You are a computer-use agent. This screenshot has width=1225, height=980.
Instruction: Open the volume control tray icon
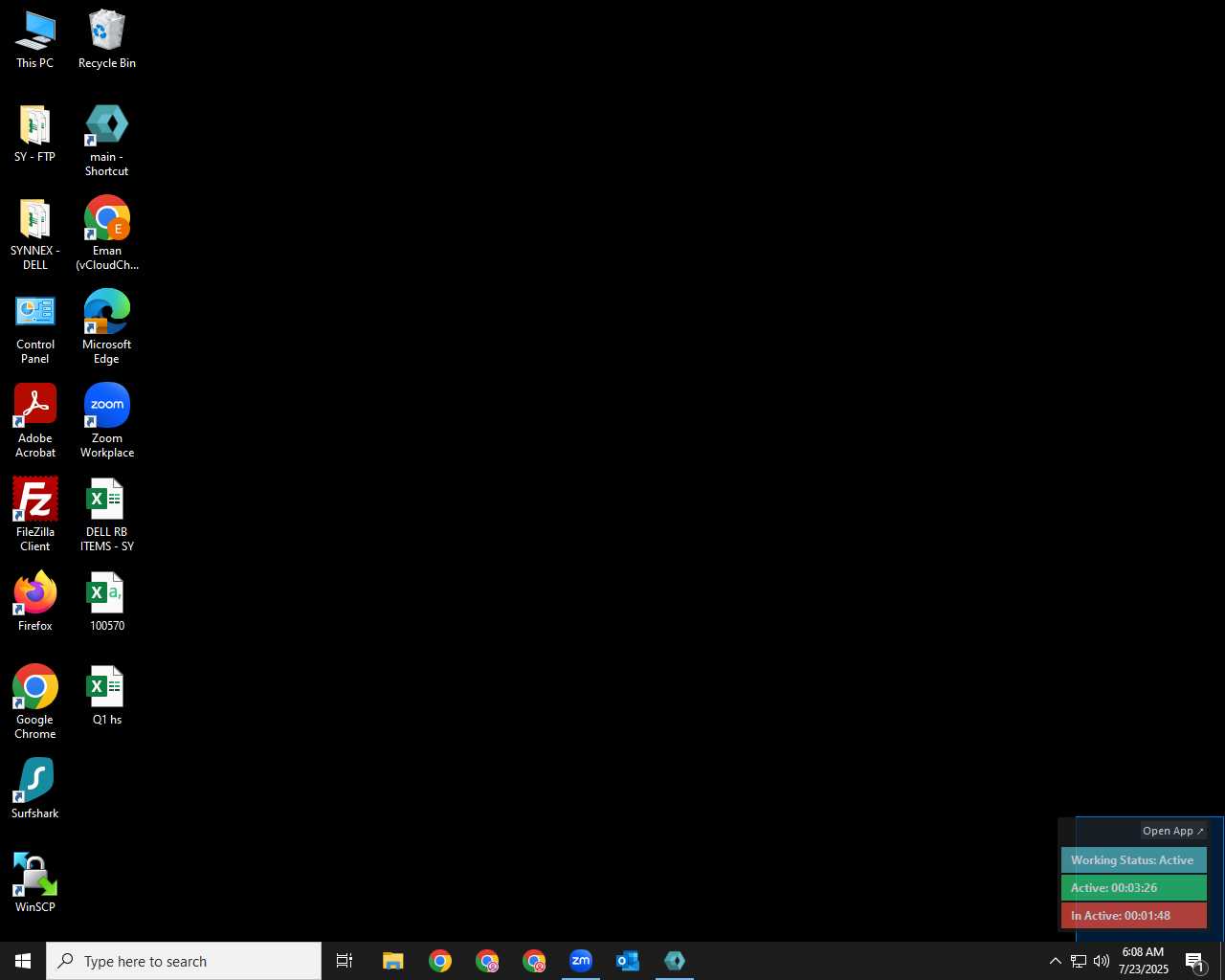(x=1102, y=961)
